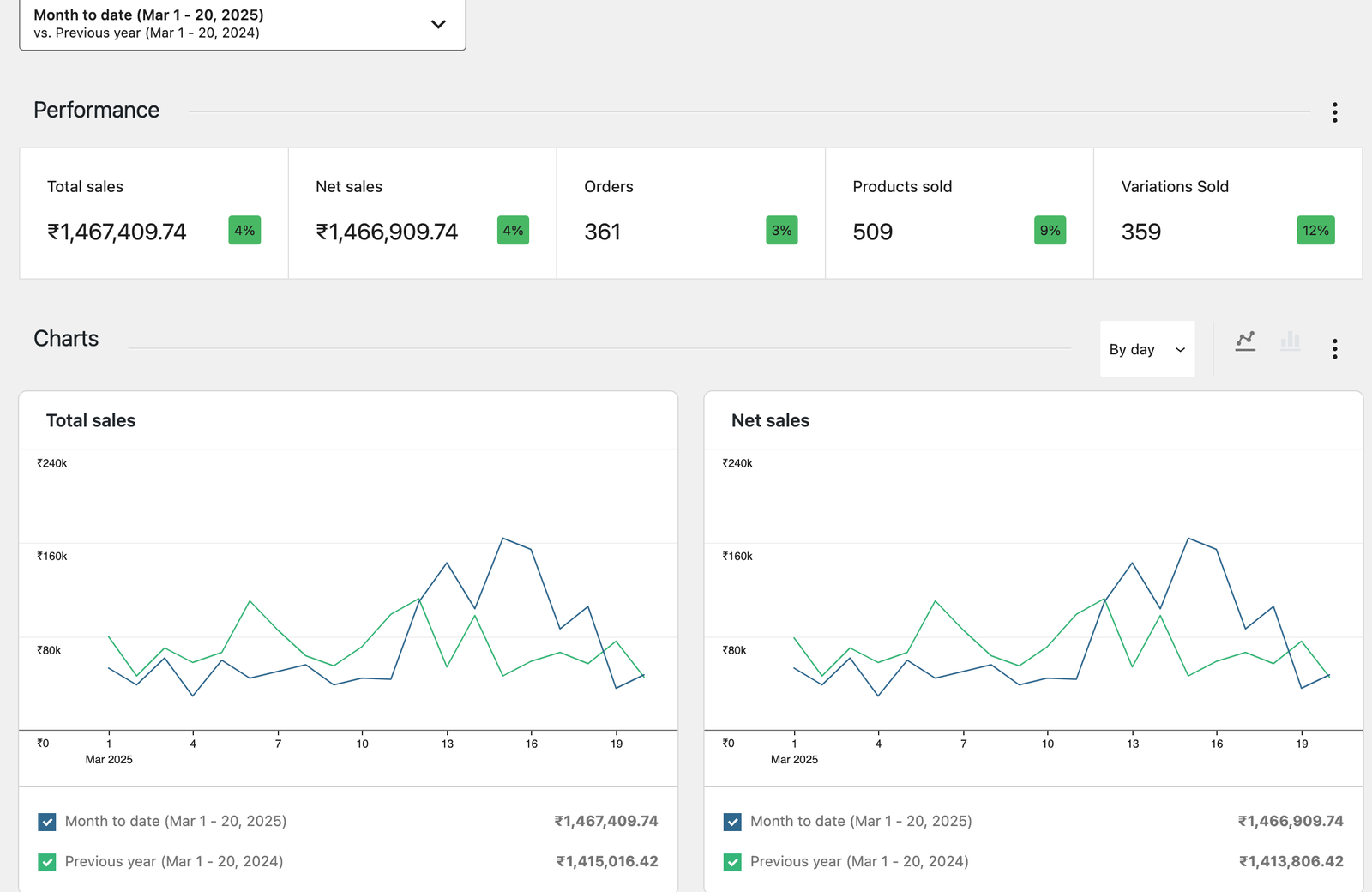The width and height of the screenshot is (1372, 892).
Task: Toggle Previous year checkbox under Net sales
Action: [x=731, y=861]
